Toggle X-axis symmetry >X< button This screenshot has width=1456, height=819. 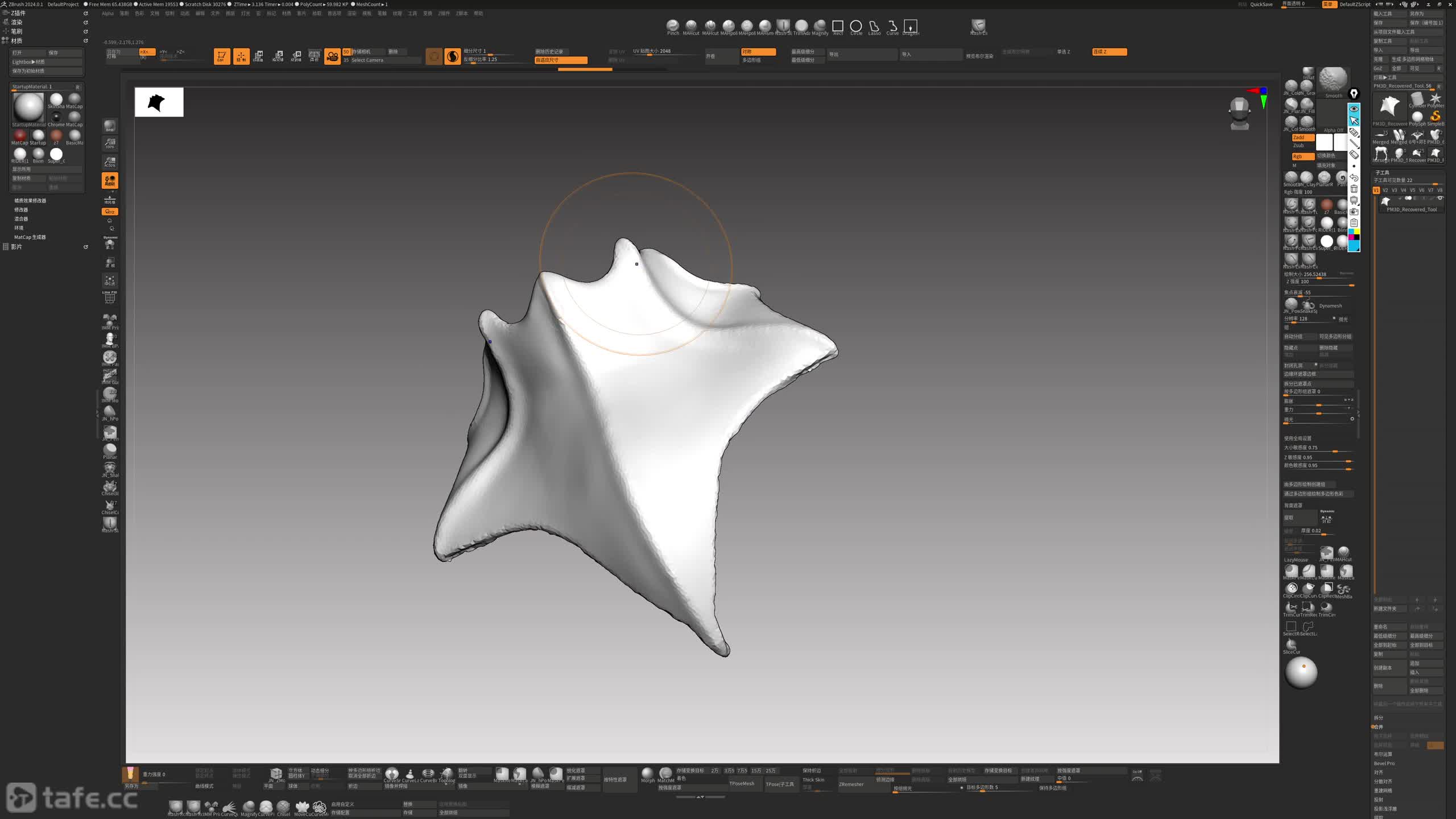point(147,52)
